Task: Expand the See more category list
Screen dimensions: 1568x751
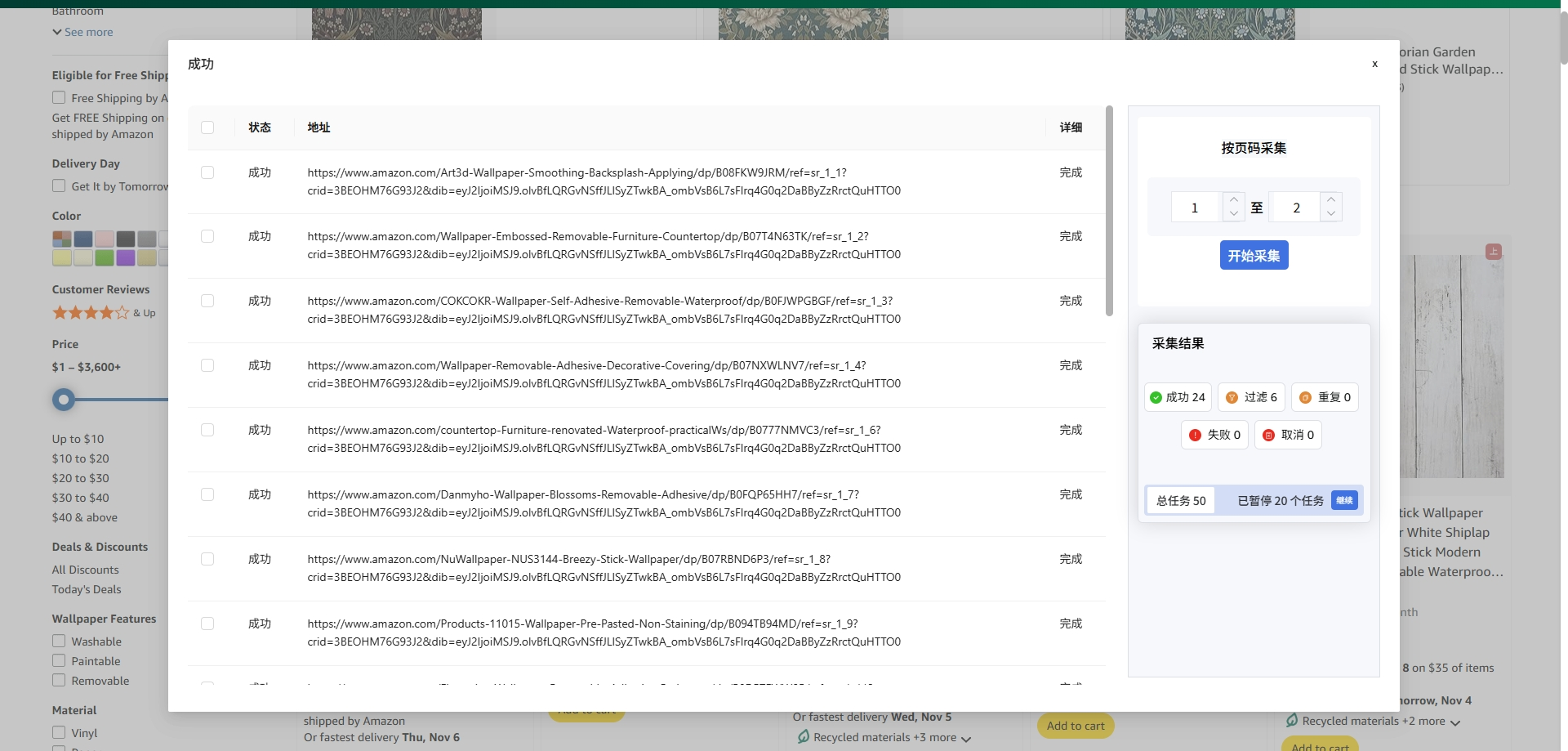Action: coord(82,32)
